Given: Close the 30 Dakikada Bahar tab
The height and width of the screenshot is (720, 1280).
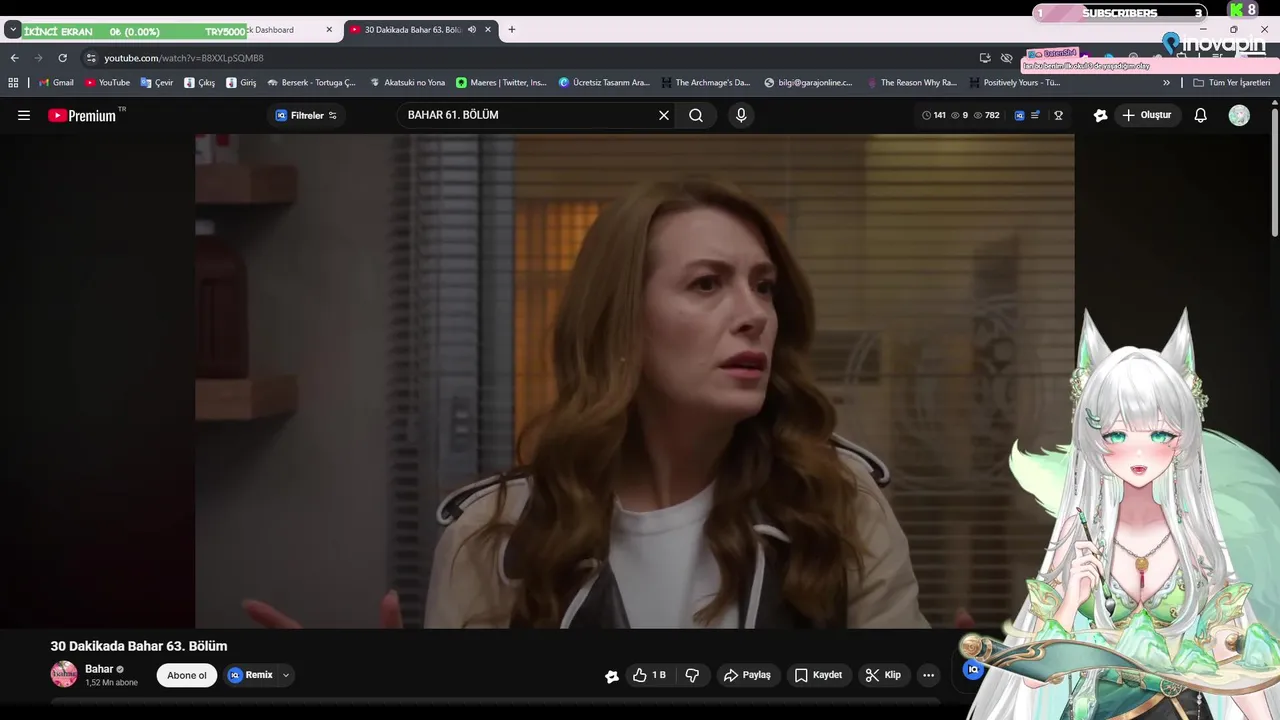Looking at the screenshot, I should pyautogui.click(x=488, y=30).
